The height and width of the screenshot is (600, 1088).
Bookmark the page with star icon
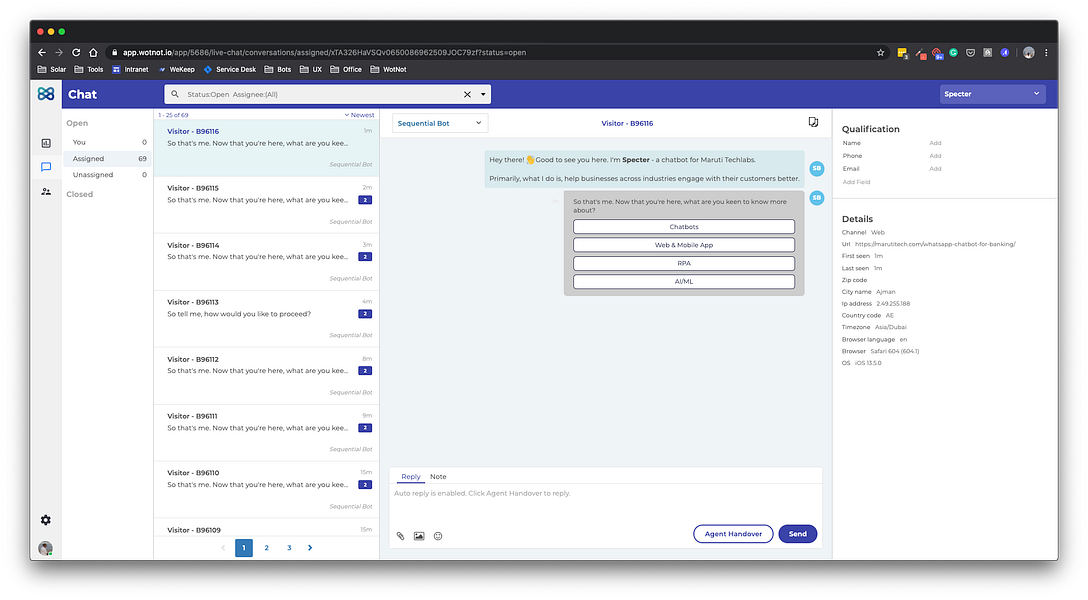pyautogui.click(x=881, y=52)
